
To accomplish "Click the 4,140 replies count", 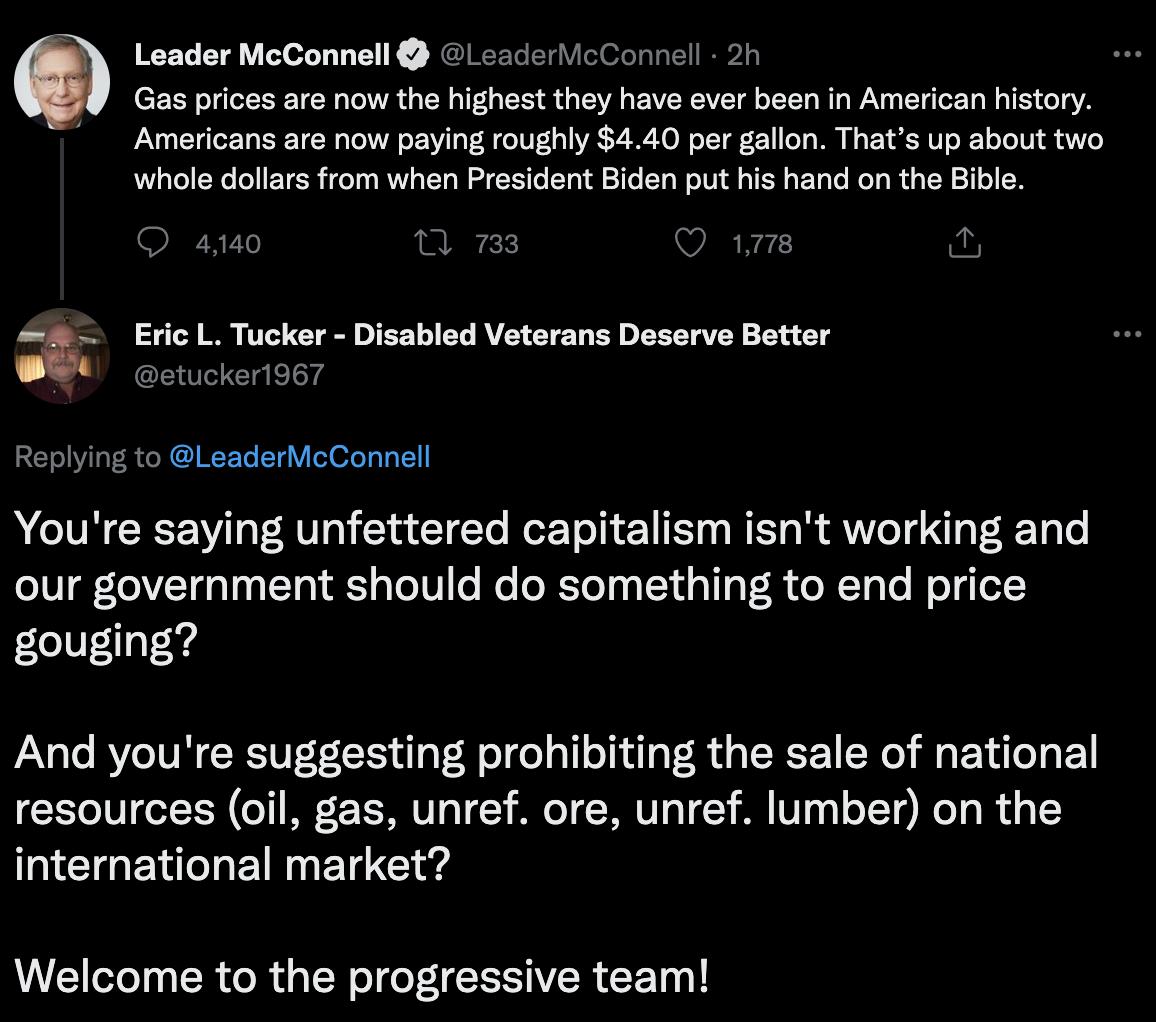I will [x=226, y=243].
